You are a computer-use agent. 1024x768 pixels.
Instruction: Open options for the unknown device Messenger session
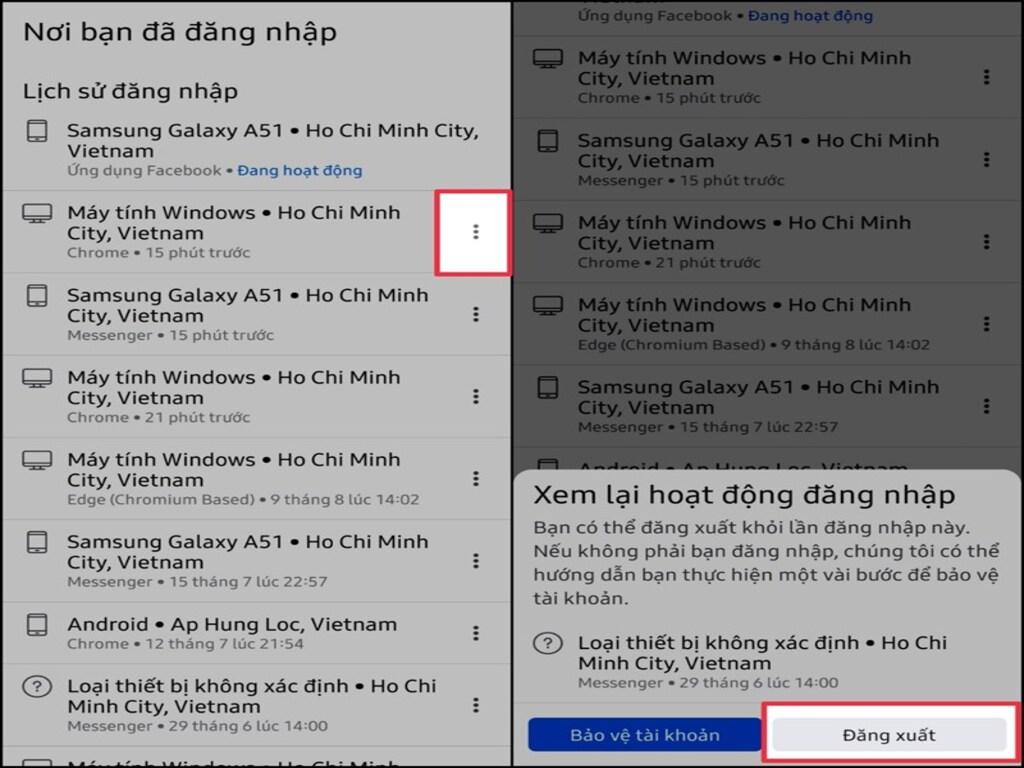pos(475,703)
